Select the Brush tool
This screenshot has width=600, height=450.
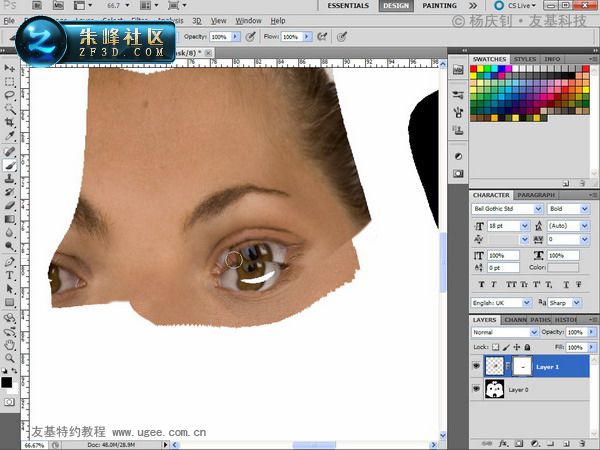(10, 165)
